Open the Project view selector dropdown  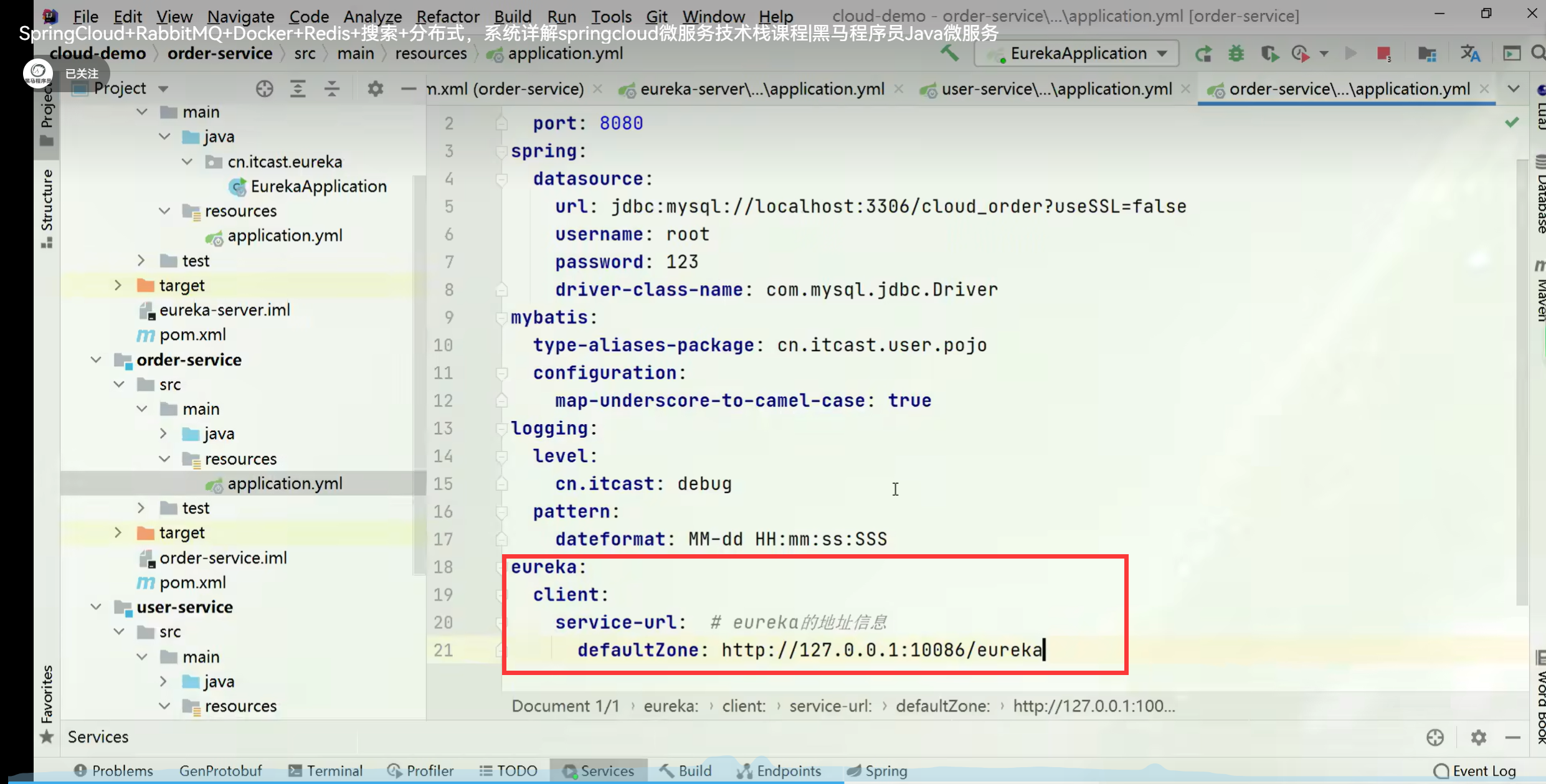(x=163, y=89)
